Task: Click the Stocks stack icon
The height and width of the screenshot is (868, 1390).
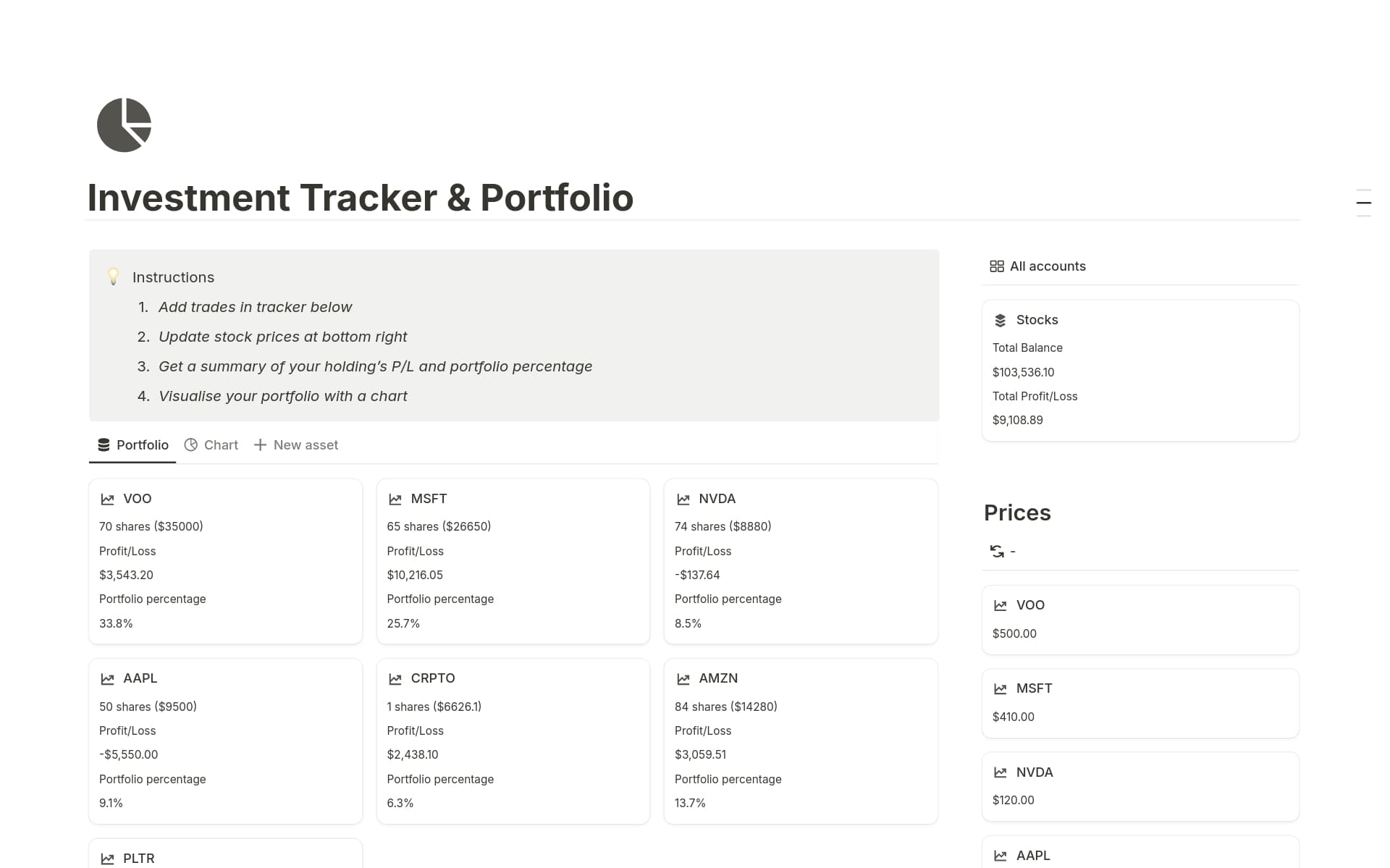Action: [x=1001, y=319]
